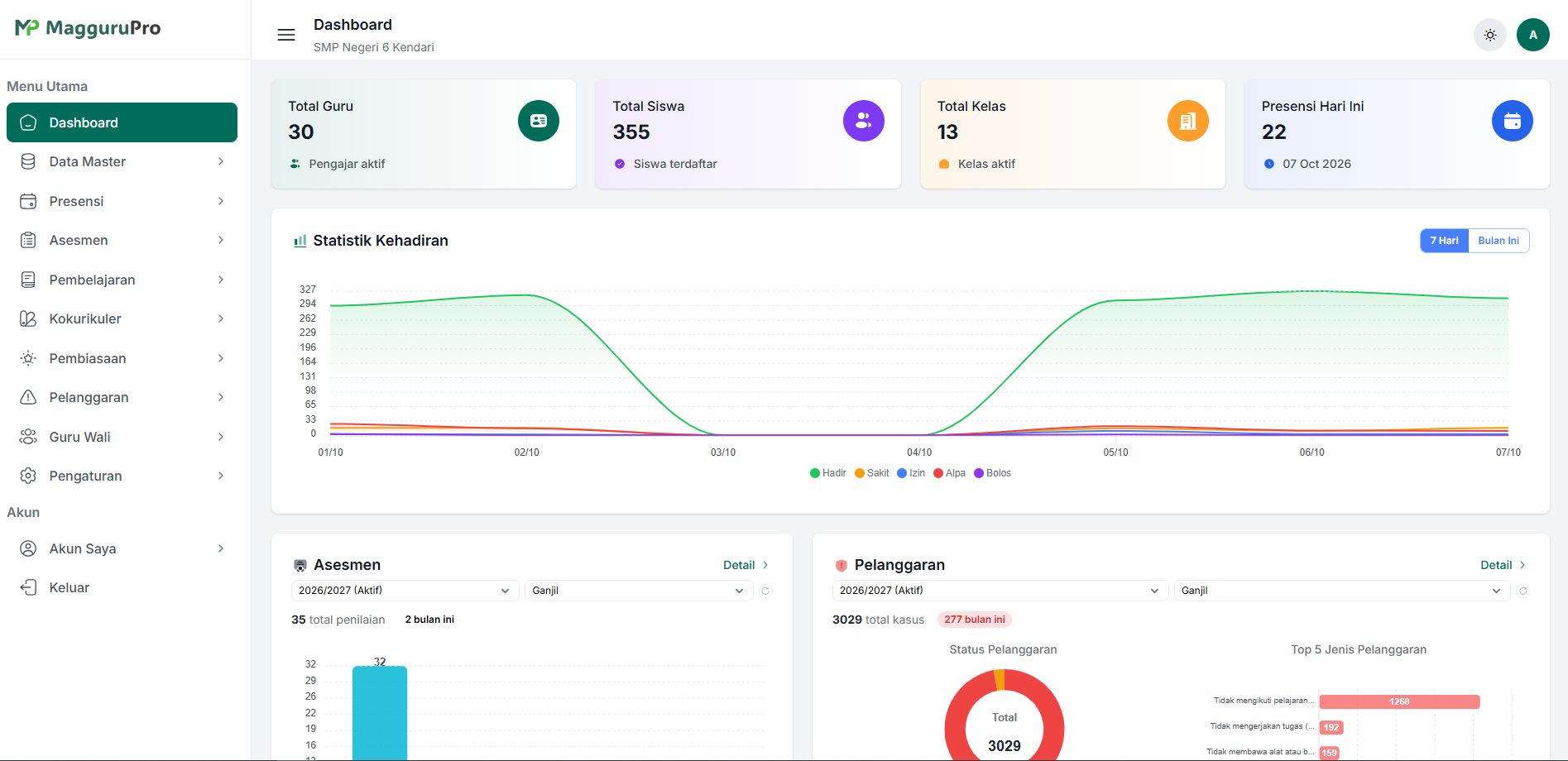Click the 277 bulan ini badge

[x=975, y=620]
